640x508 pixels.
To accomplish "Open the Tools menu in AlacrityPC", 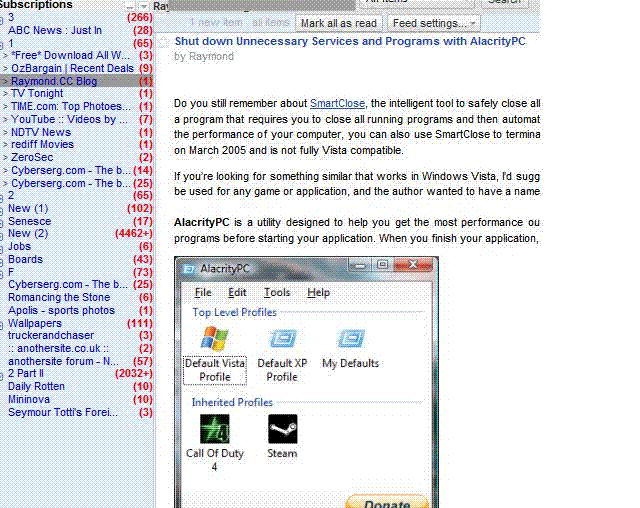I will pyautogui.click(x=277, y=293).
